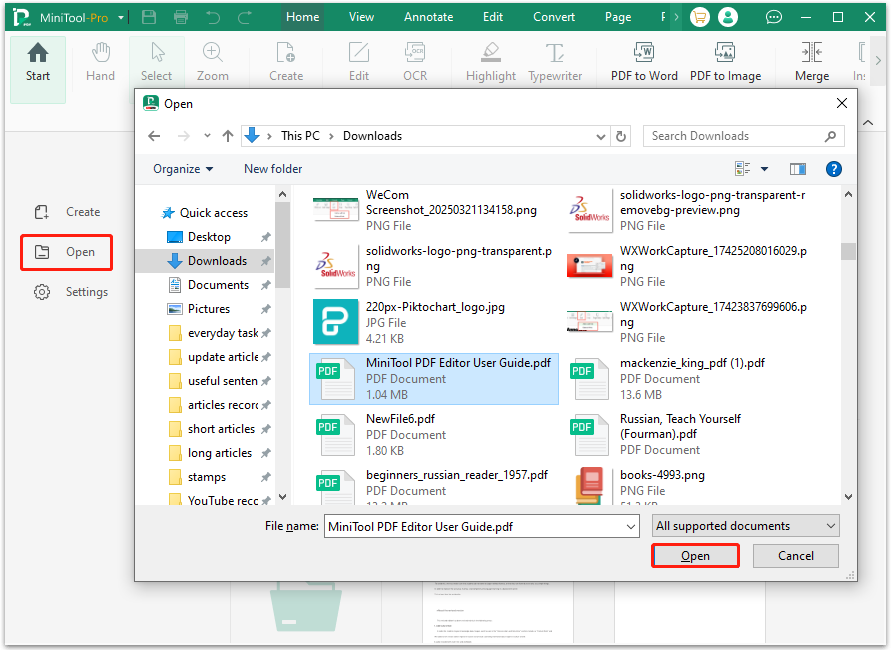Viewport: 891px width, 650px height.
Task: Click the search magnifier in Search Downloads
Action: 831,136
